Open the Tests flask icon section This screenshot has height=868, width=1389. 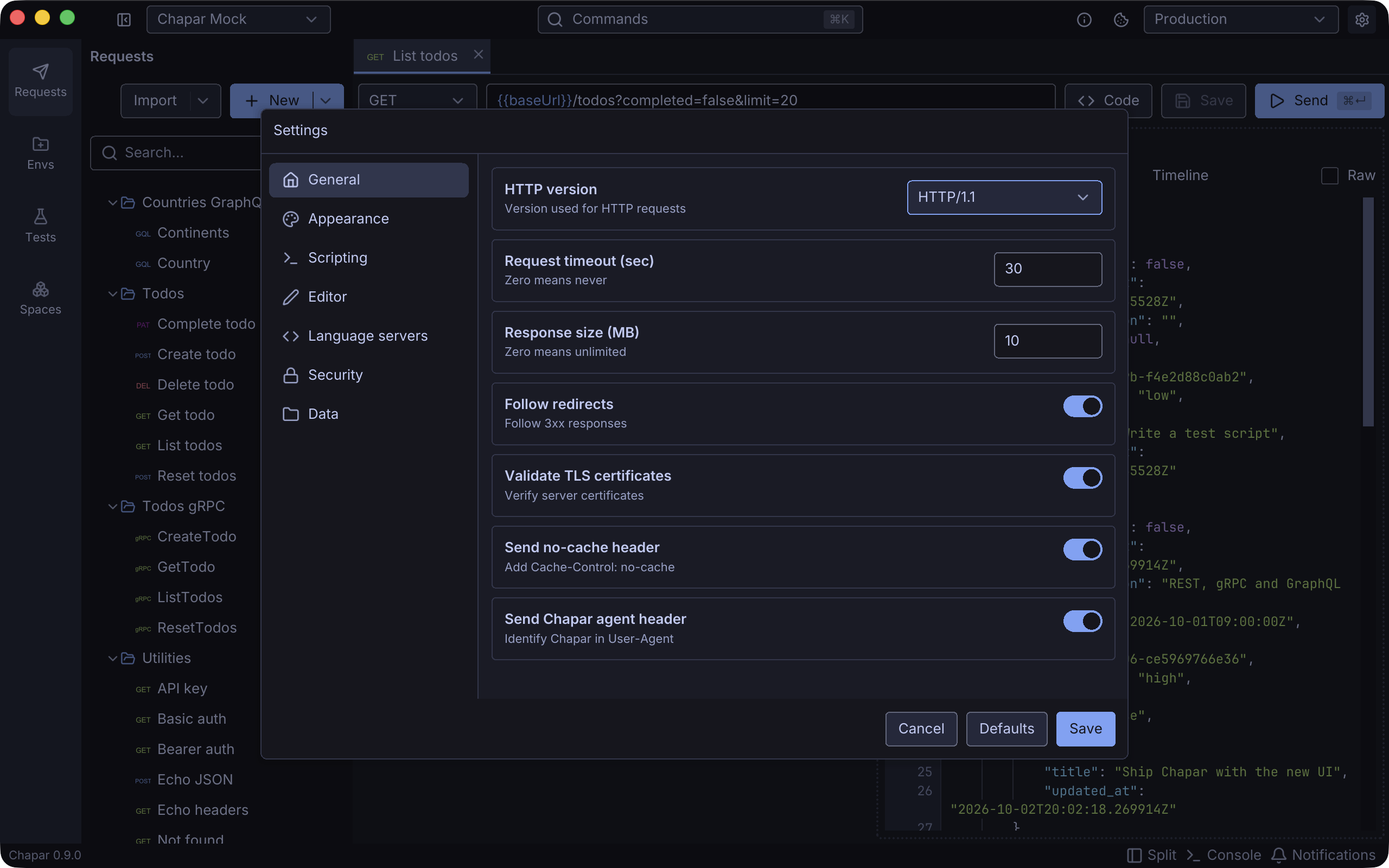point(40,226)
